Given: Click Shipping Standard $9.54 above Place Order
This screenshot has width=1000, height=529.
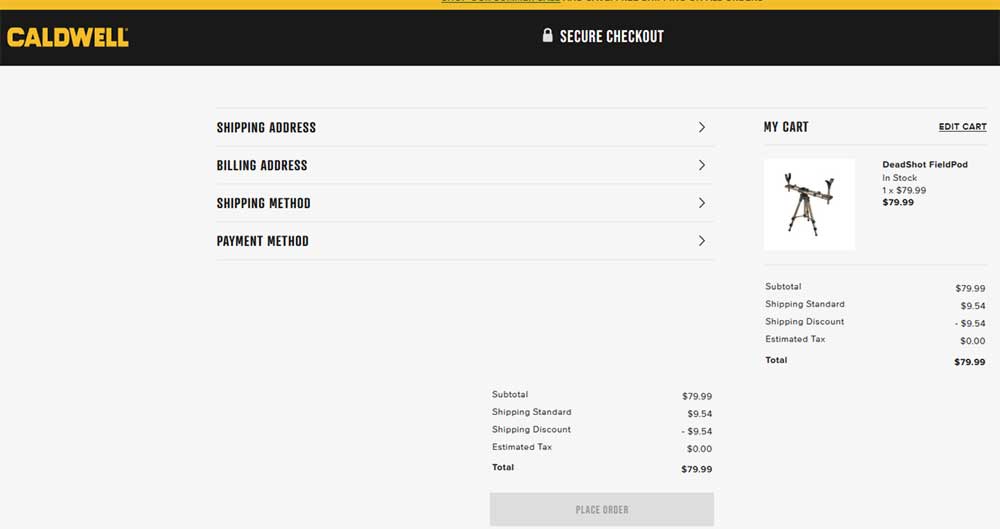Looking at the screenshot, I should click(700, 414).
